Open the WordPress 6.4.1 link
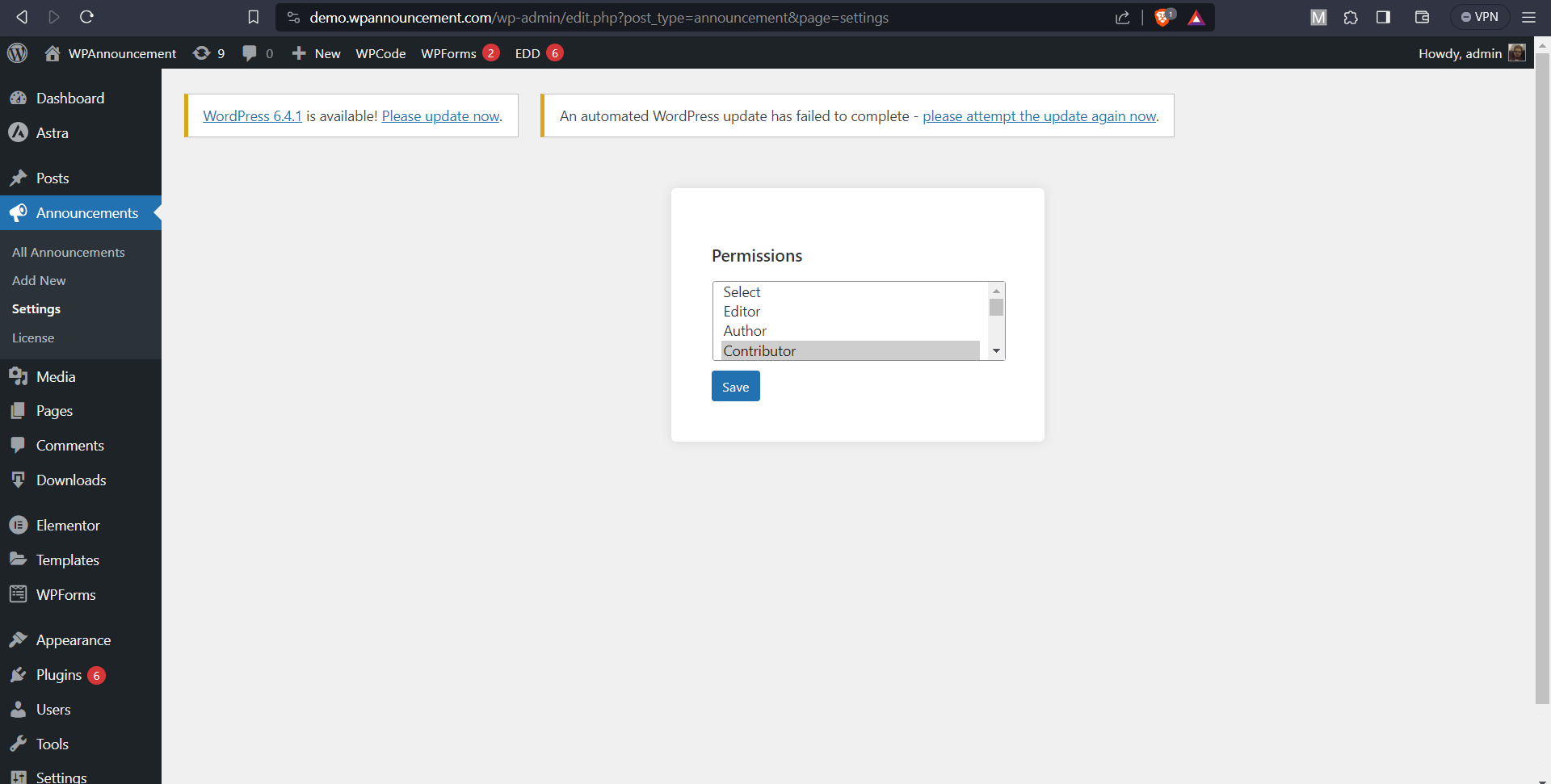Screen dimensions: 1551x784 point(252,116)
